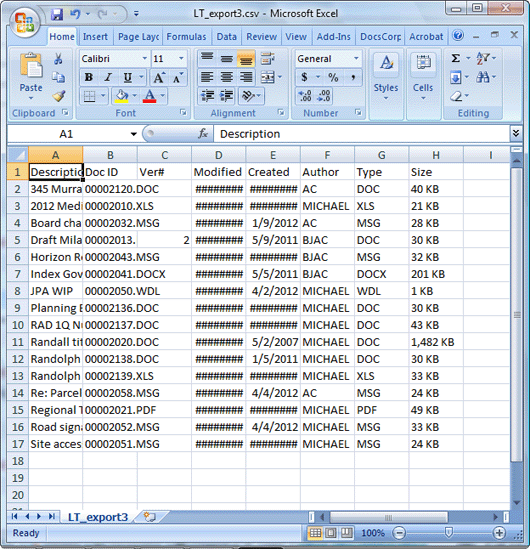The height and width of the screenshot is (549, 530).
Task: Select the LT_export3 sheet tab
Action: point(98,517)
